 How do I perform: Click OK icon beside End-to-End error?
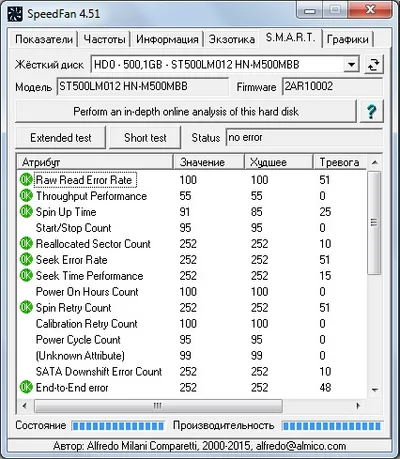(x=26, y=387)
